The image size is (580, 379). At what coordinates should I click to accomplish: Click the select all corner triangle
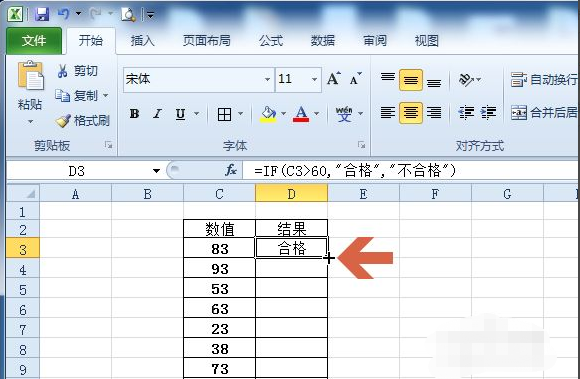pos(23,193)
